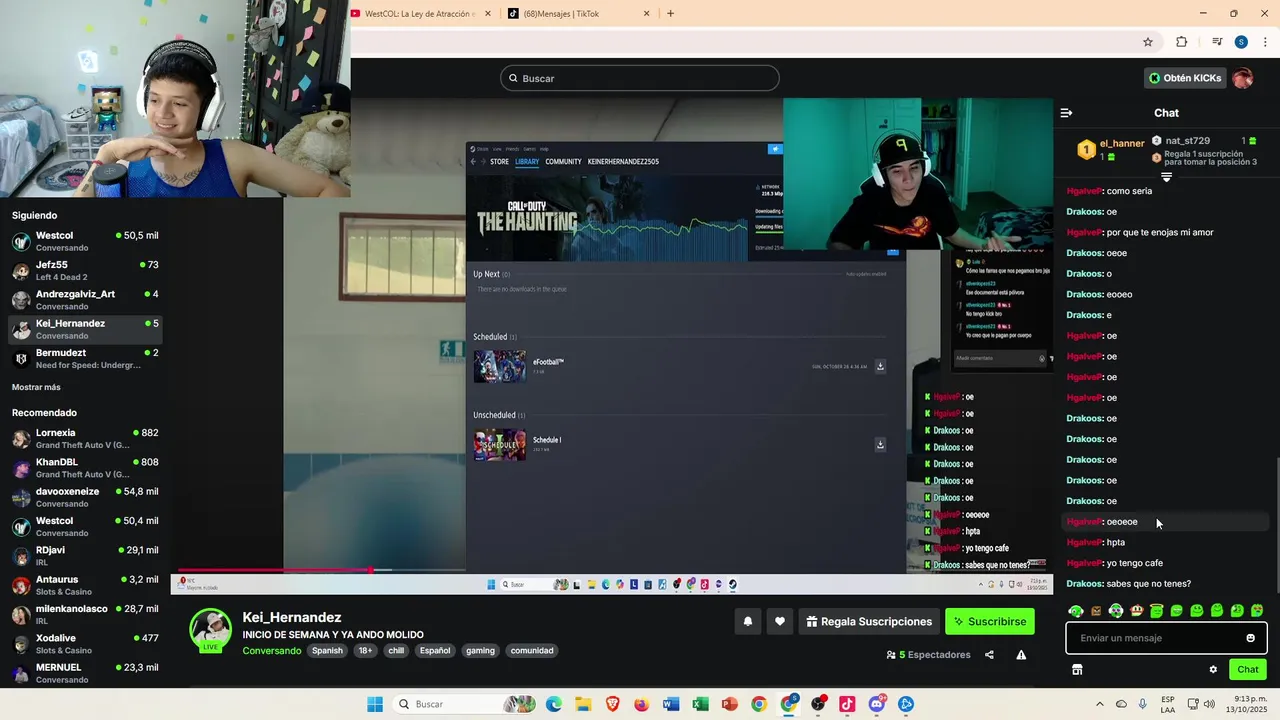Click Regala Suscripciones button
Screen dimensions: 1280x720
pyautogui.click(x=869, y=621)
